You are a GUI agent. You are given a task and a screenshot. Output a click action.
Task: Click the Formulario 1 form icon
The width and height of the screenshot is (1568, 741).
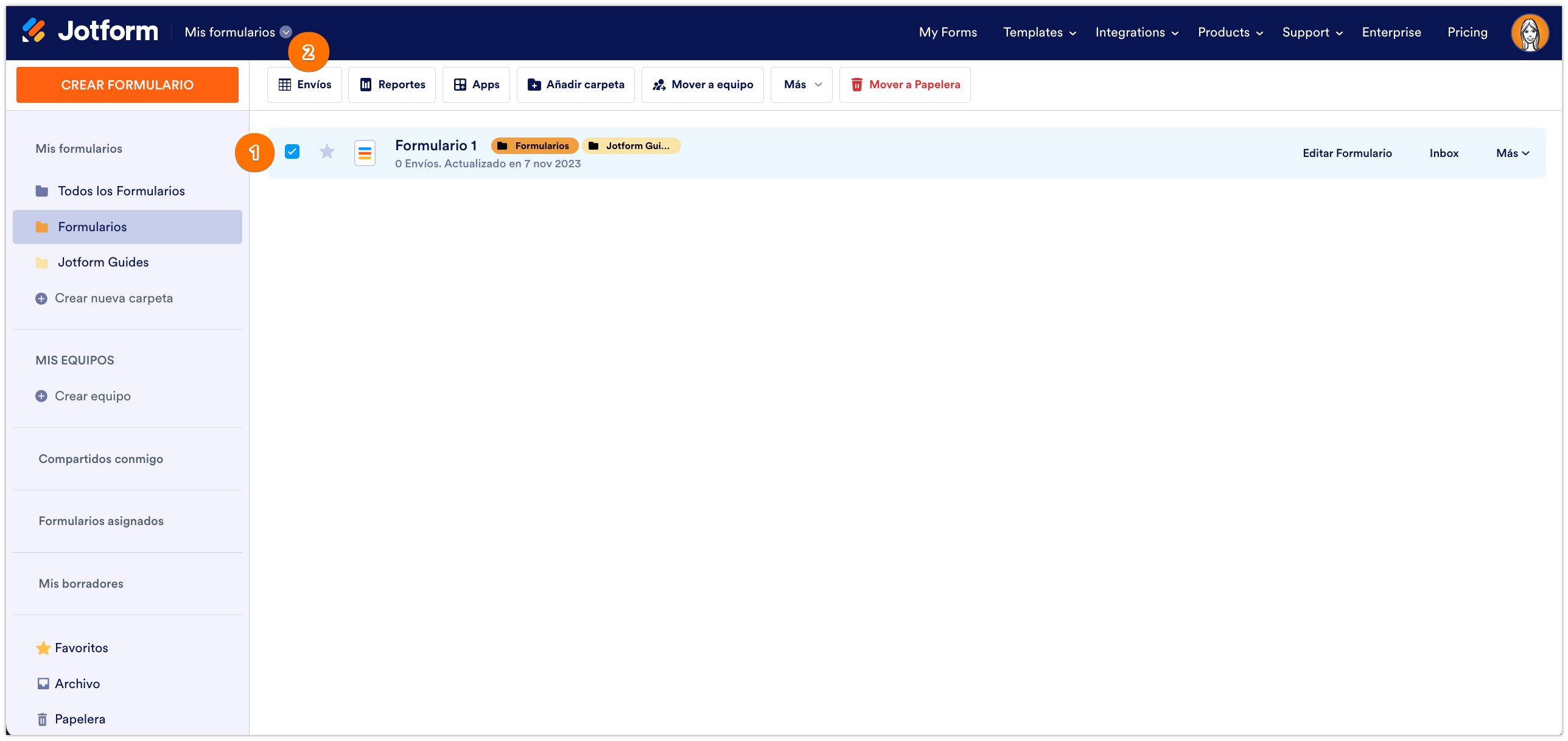365,153
